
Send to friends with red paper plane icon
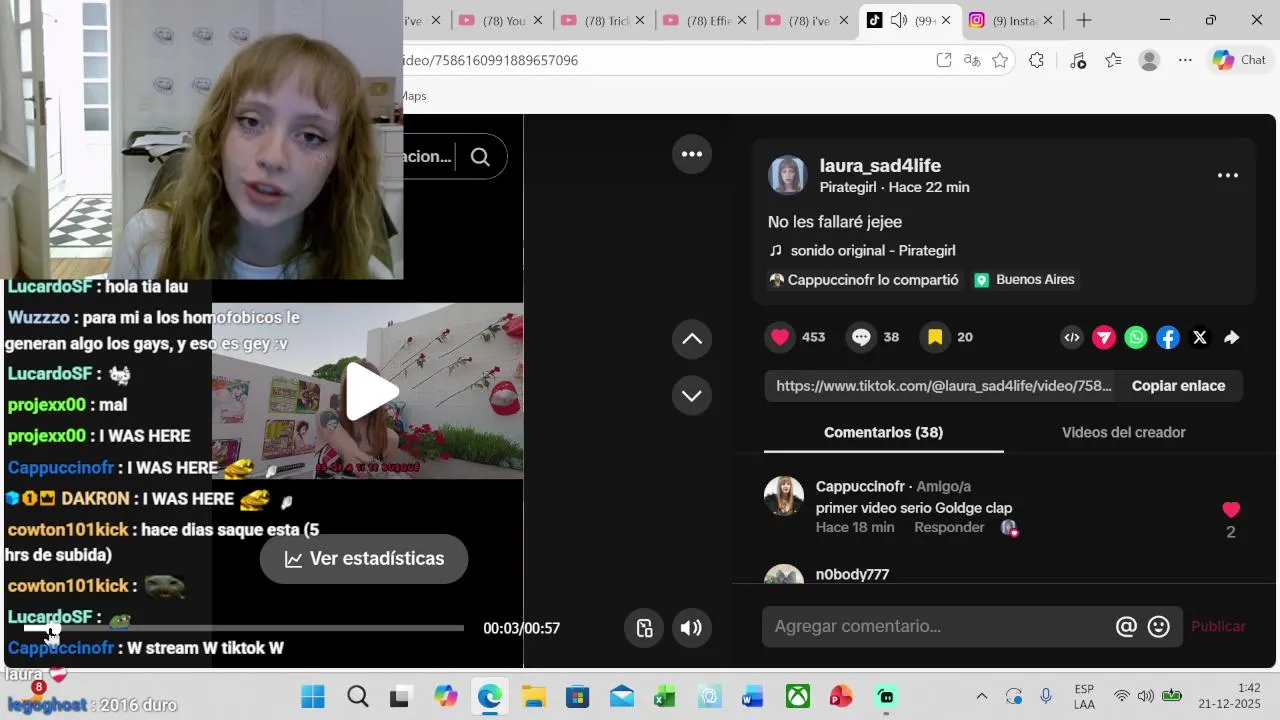click(x=1104, y=338)
